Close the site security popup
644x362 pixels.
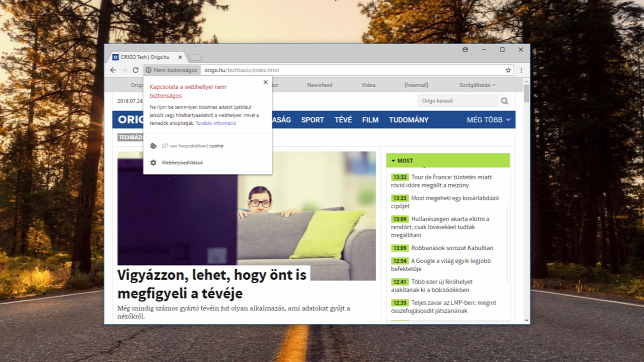(265, 82)
